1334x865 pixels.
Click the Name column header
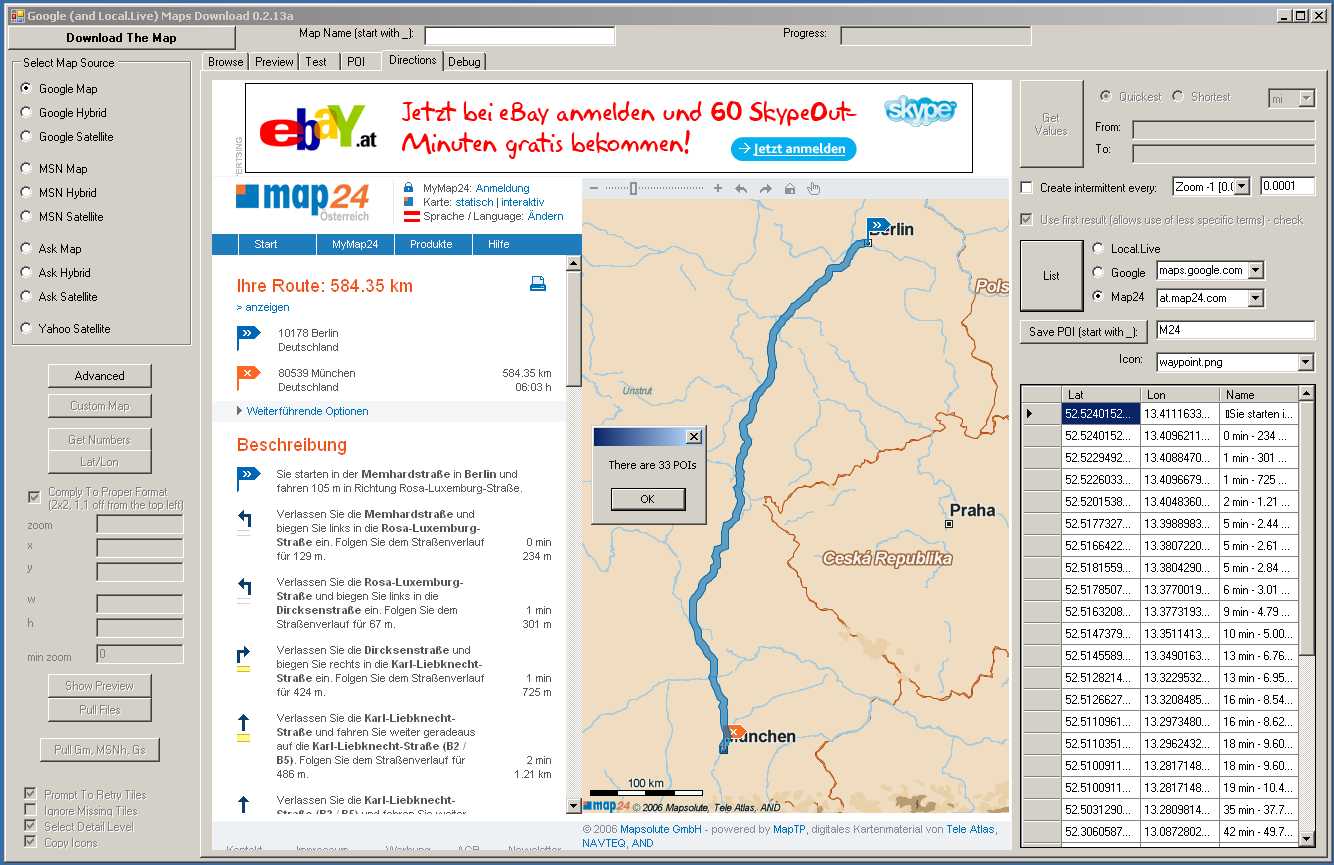tap(1259, 394)
